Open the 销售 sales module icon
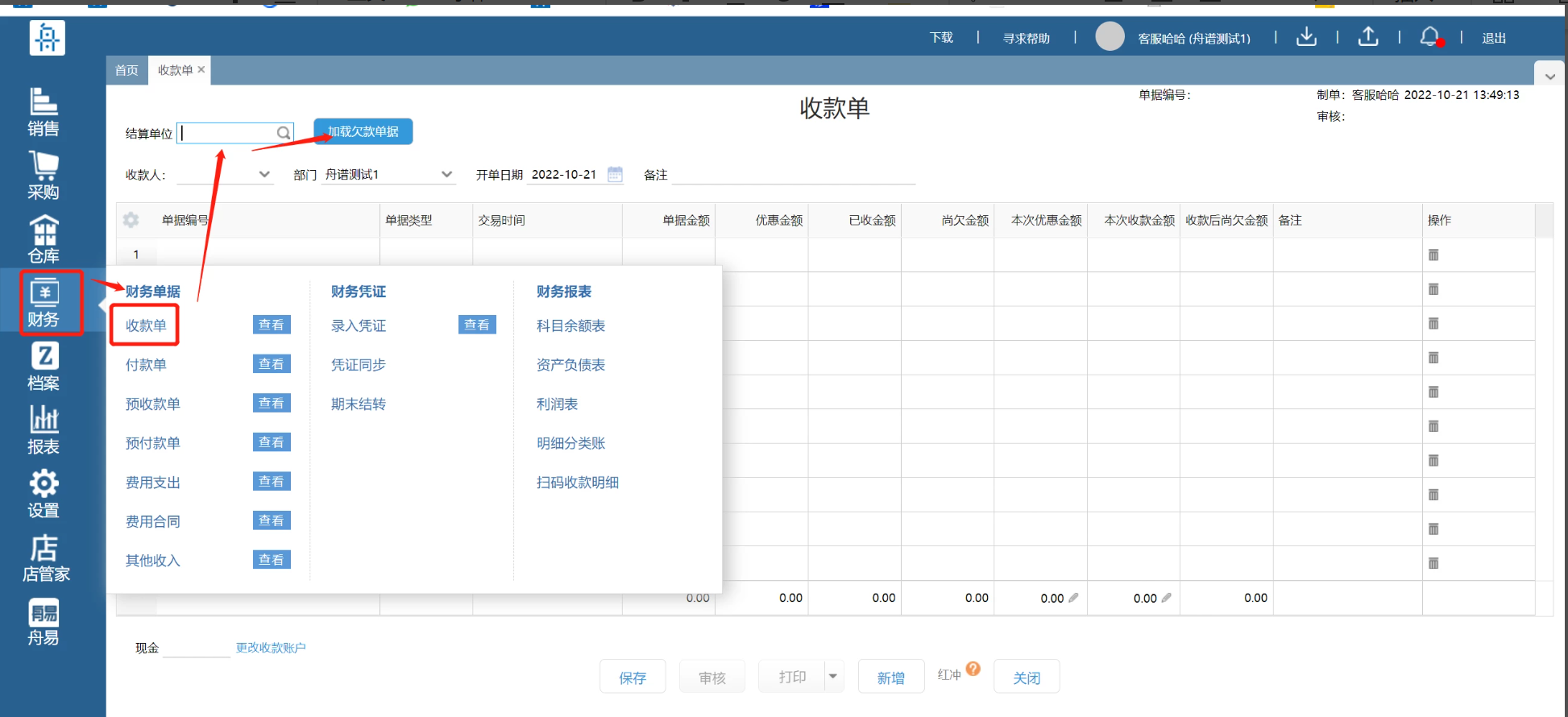Viewport: 1568px width, 717px height. click(44, 112)
